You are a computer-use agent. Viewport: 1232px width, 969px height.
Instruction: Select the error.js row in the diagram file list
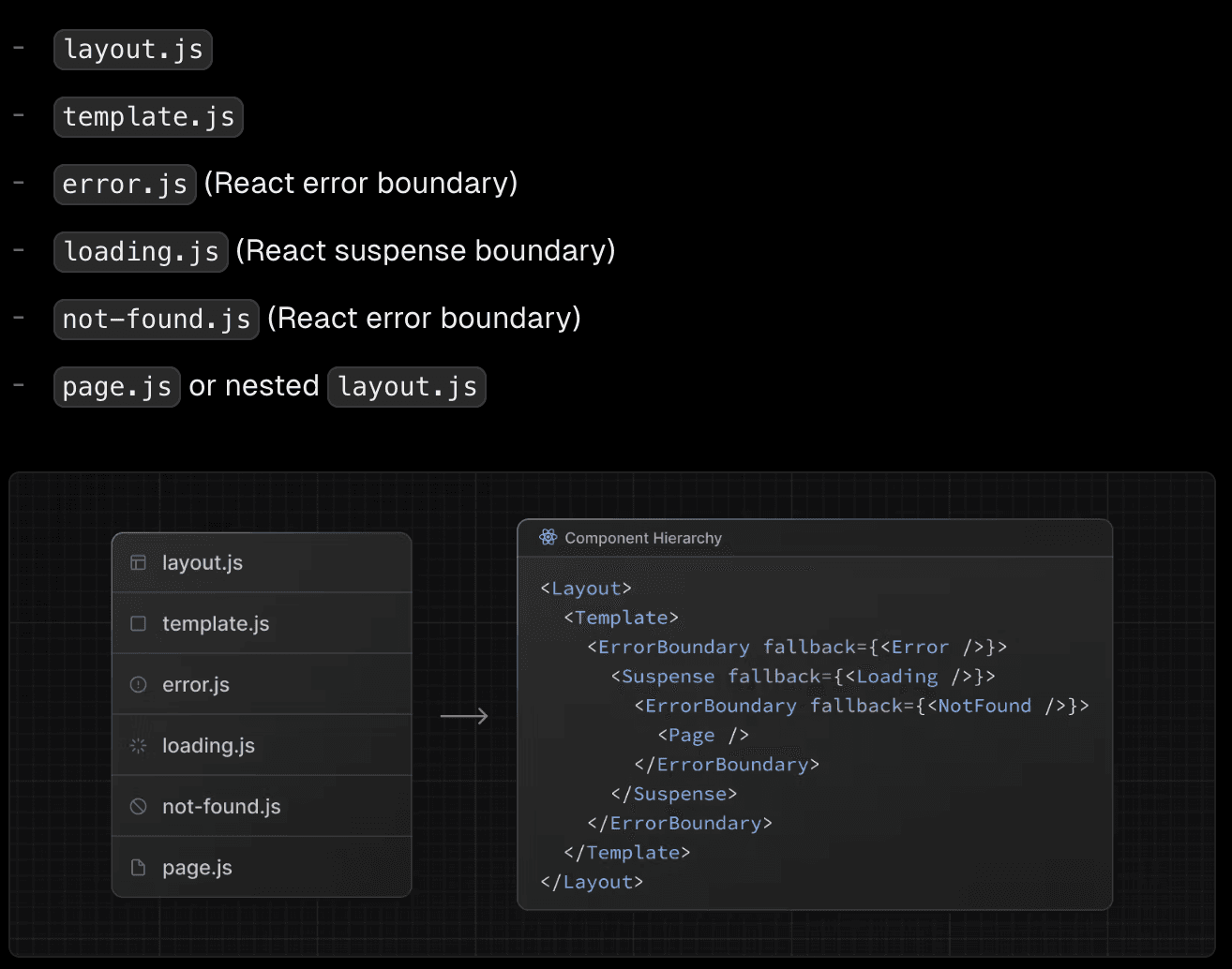[262, 684]
